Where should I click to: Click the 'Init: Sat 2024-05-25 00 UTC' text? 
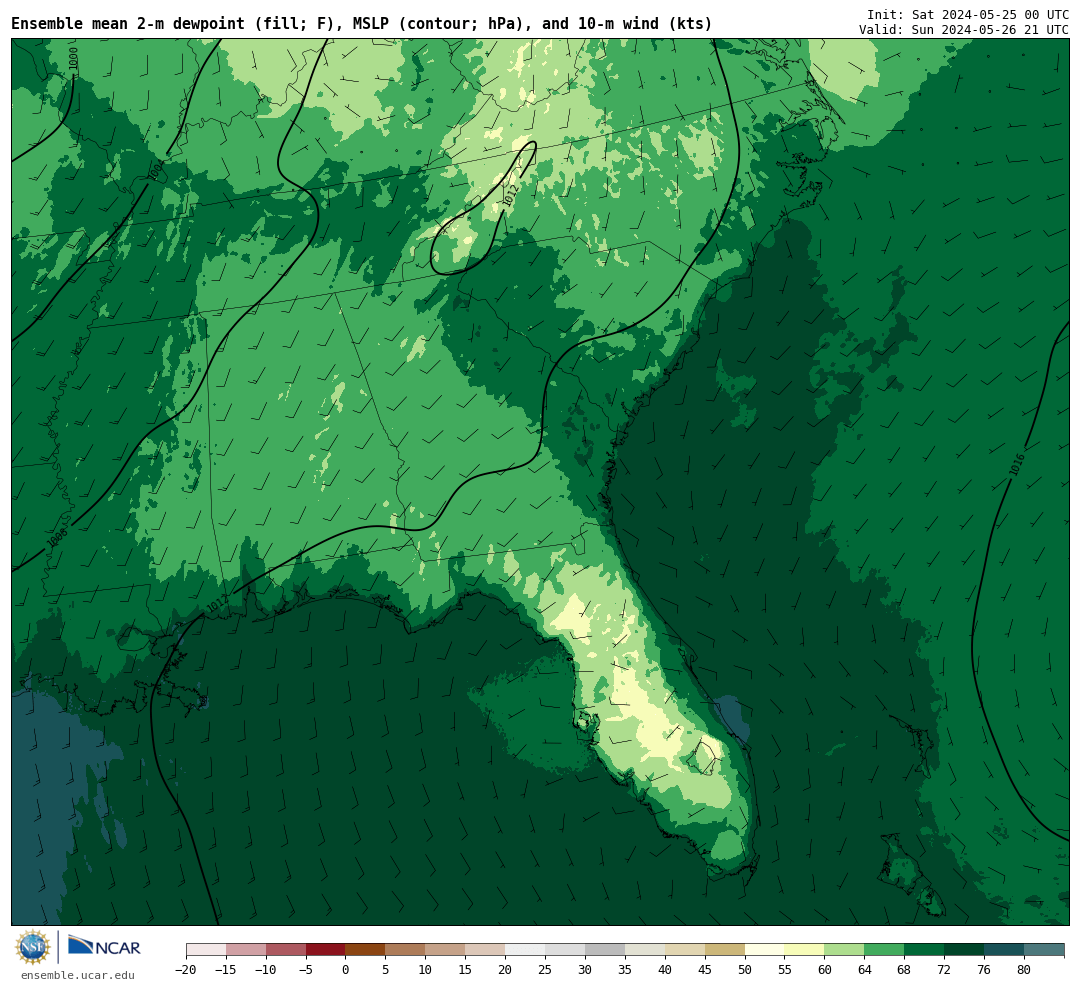pos(968,14)
